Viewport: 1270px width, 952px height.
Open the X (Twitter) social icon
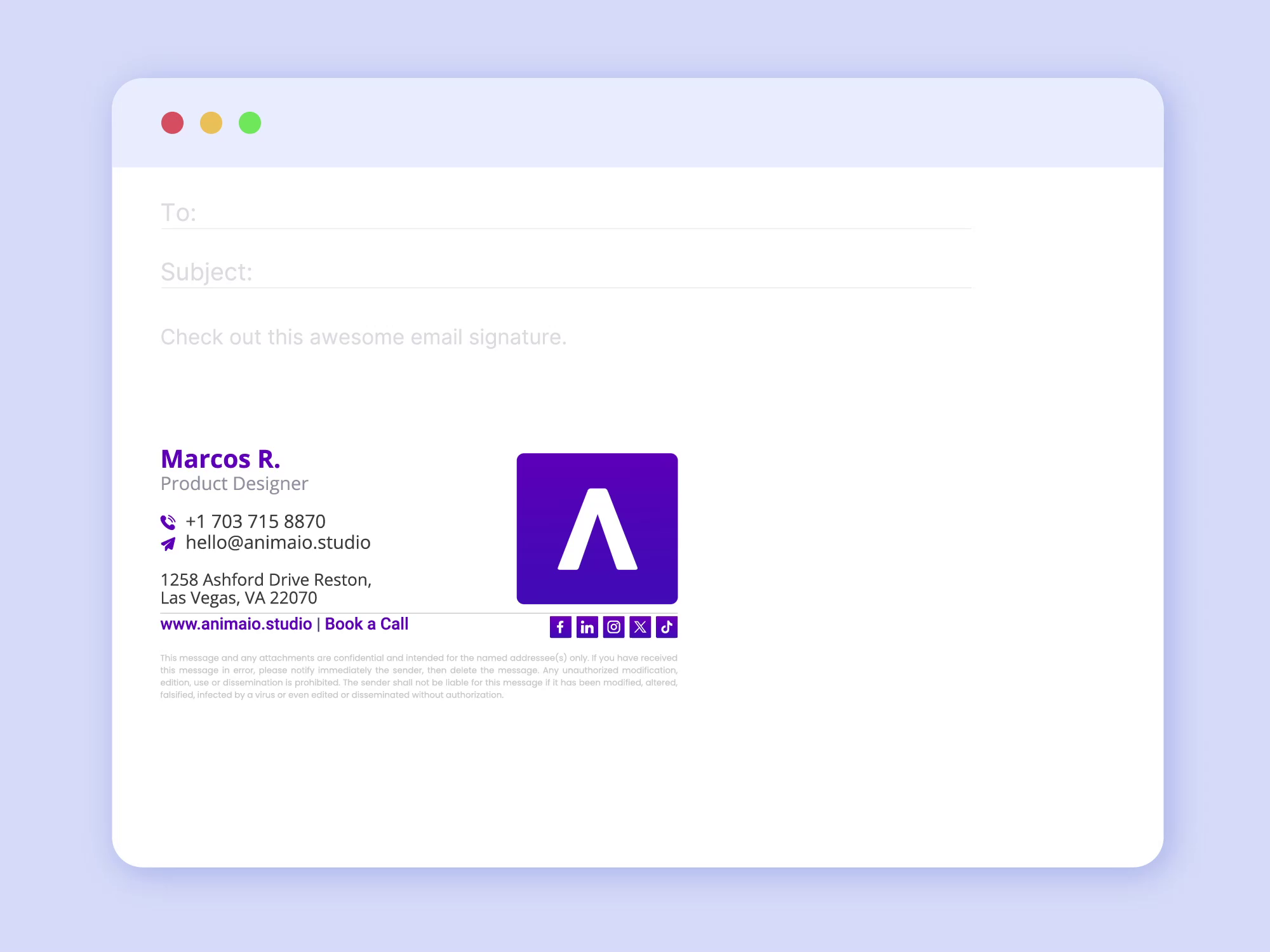(640, 627)
